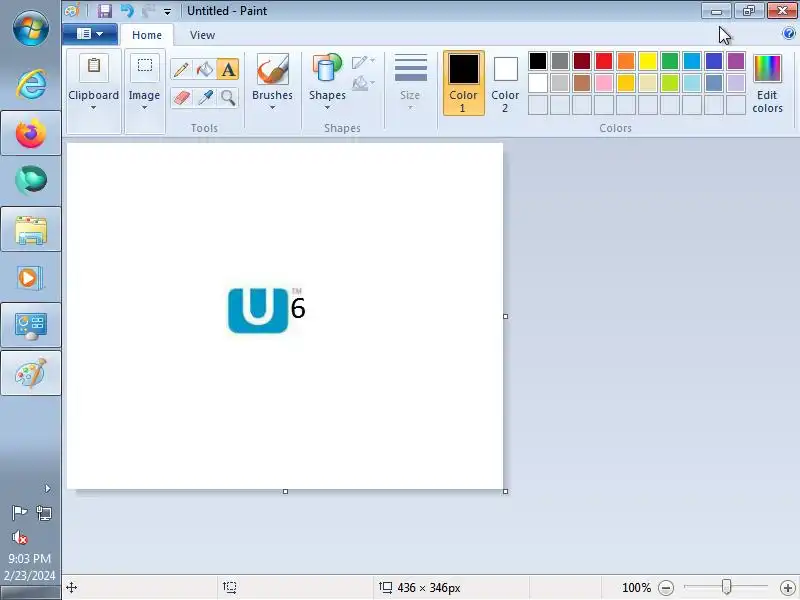Viewport: 800px width, 600px height.
Task: Open Edit colors dialog
Action: 767,83
